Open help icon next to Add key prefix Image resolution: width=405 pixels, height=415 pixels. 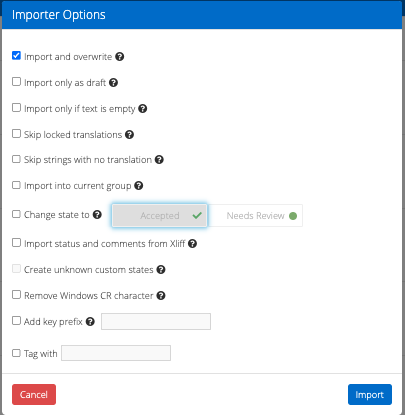coord(90,321)
